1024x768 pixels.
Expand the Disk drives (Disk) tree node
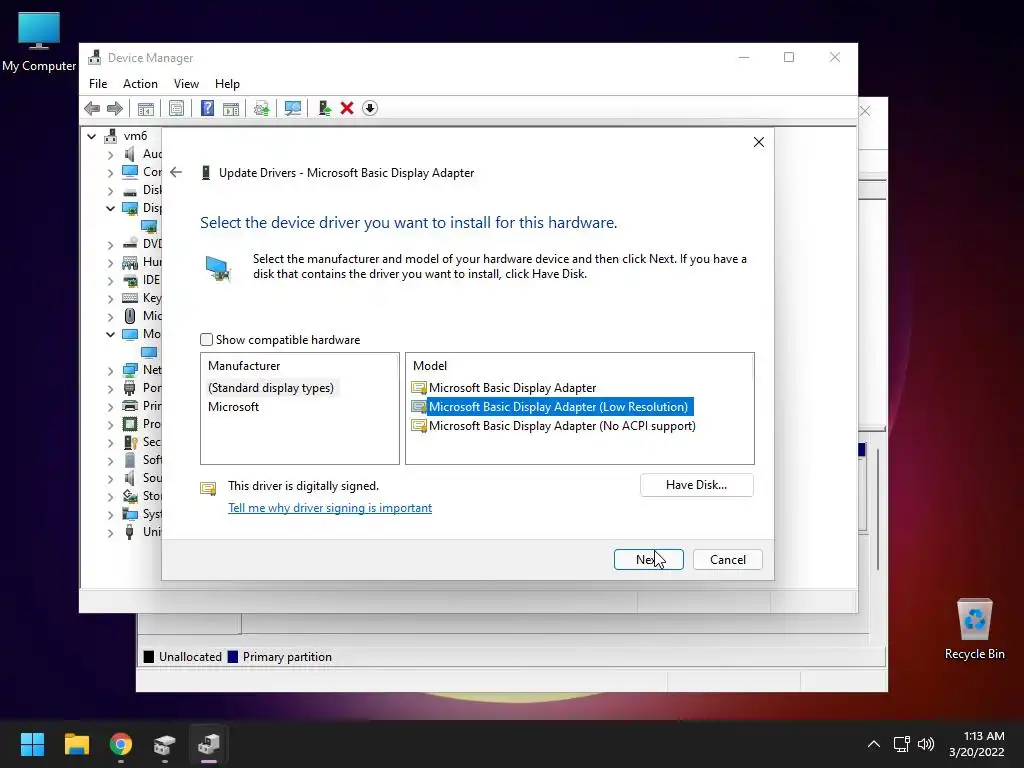point(110,191)
